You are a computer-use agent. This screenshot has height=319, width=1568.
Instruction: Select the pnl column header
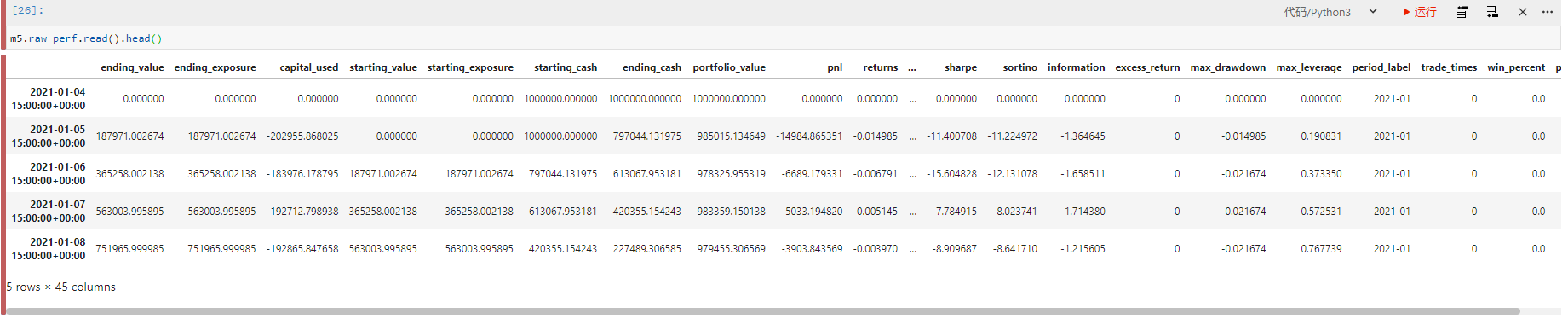(x=835, y=67)
